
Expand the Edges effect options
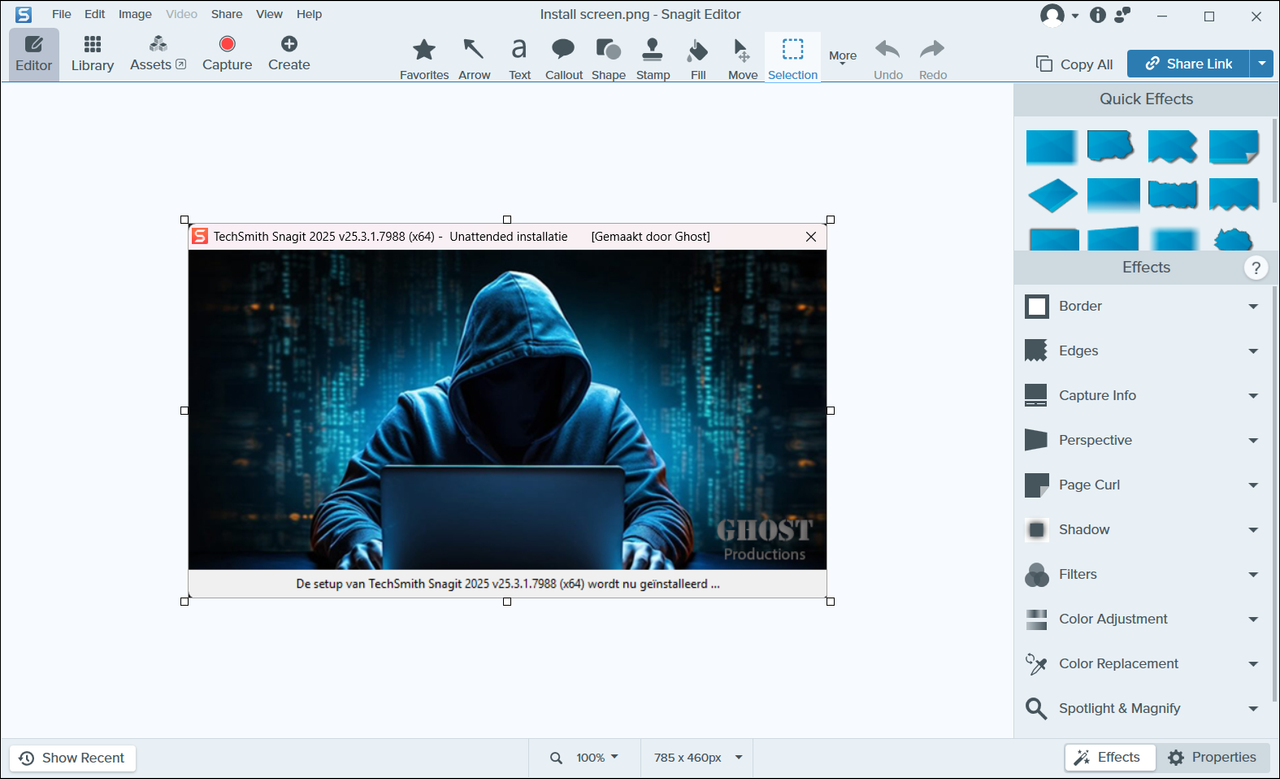[x=1253, y=351]
